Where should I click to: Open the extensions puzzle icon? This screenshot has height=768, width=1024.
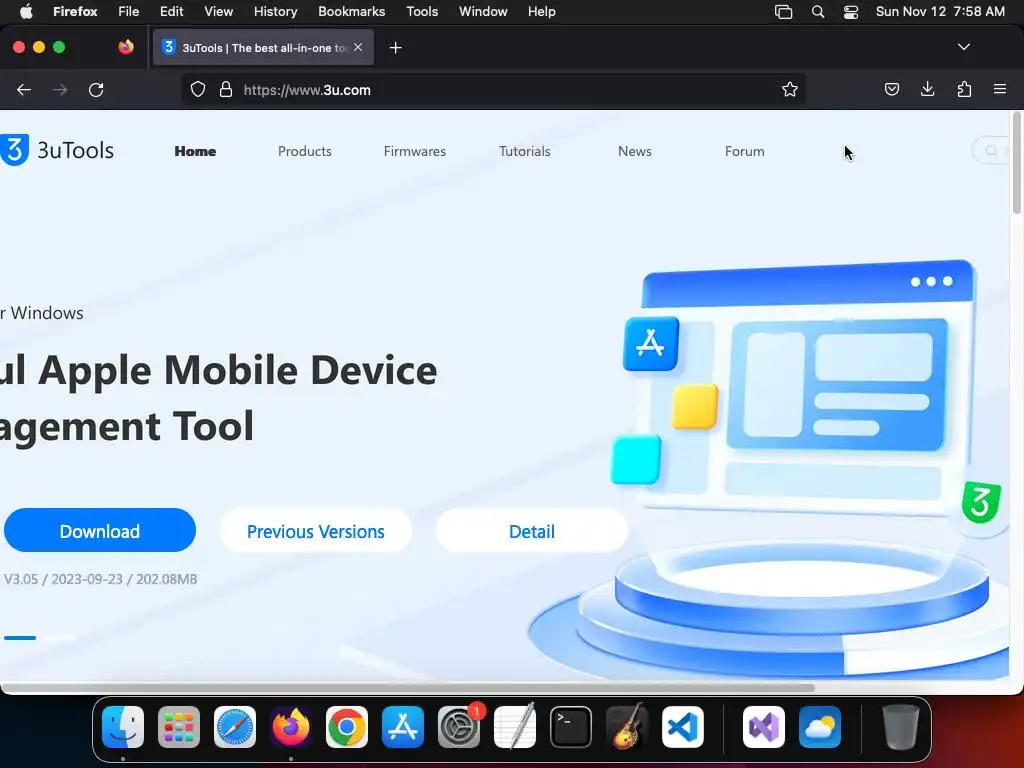pyautogui.click(x=964, y=89)
